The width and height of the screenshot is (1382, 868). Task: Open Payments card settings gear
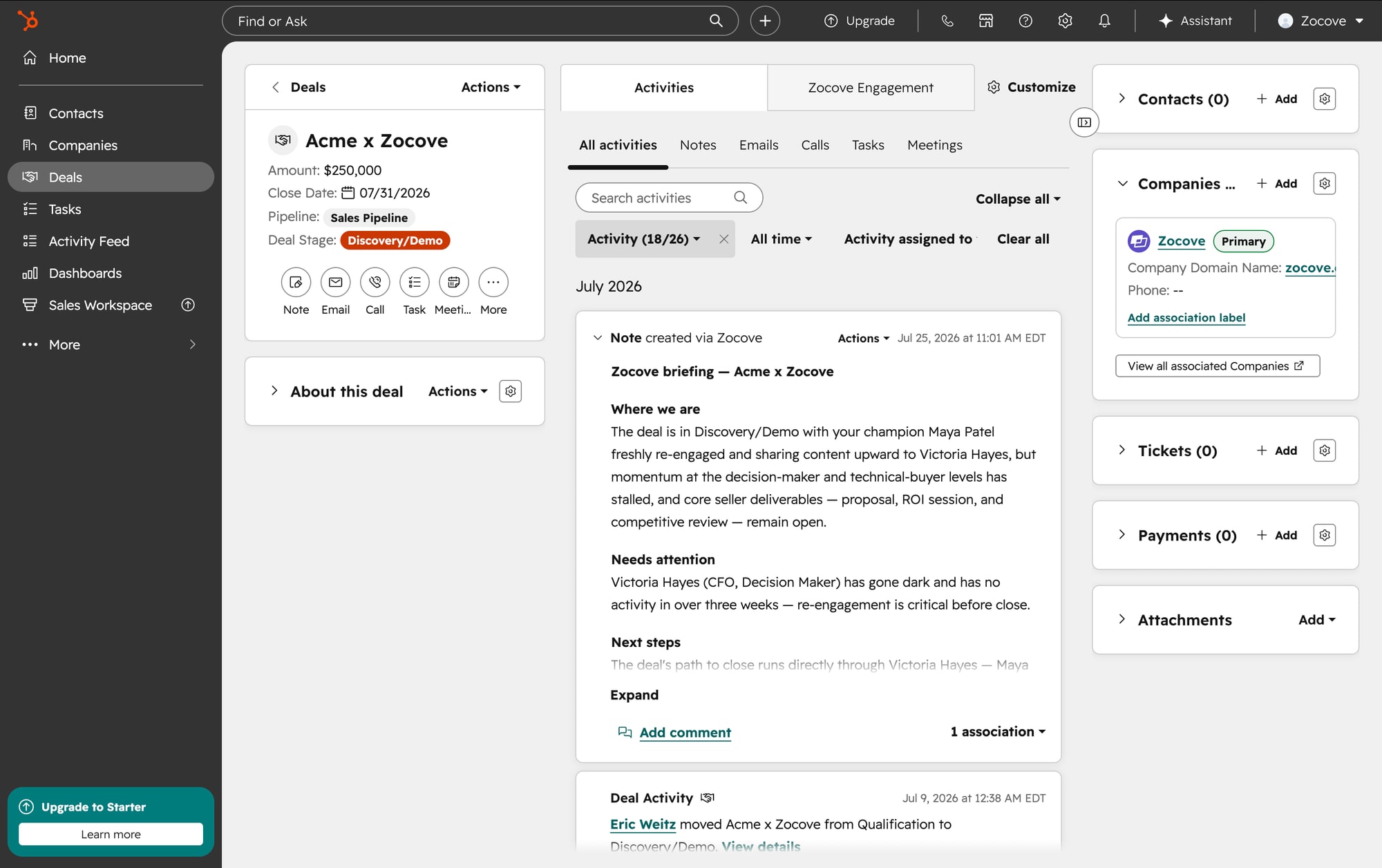(x=1324, y=535)
